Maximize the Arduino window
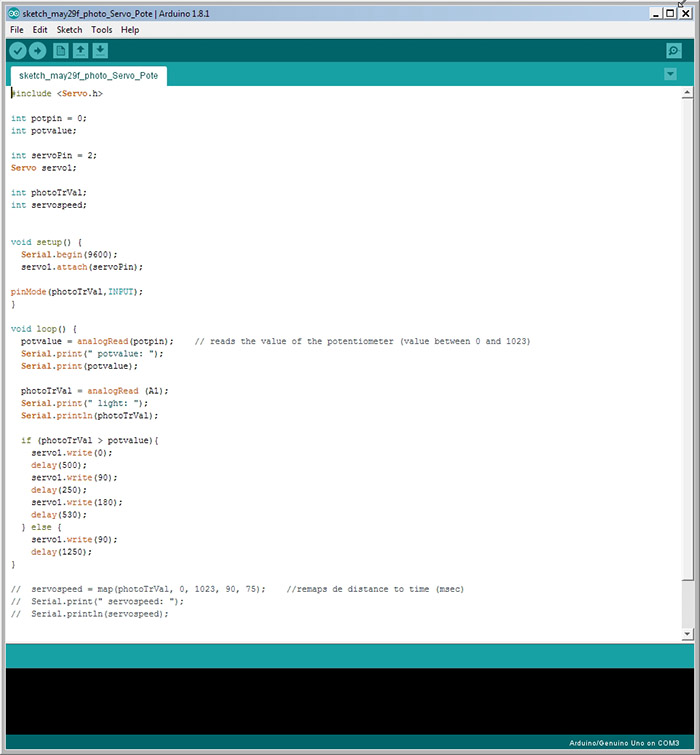700x755 pixels. coord(670,13)
